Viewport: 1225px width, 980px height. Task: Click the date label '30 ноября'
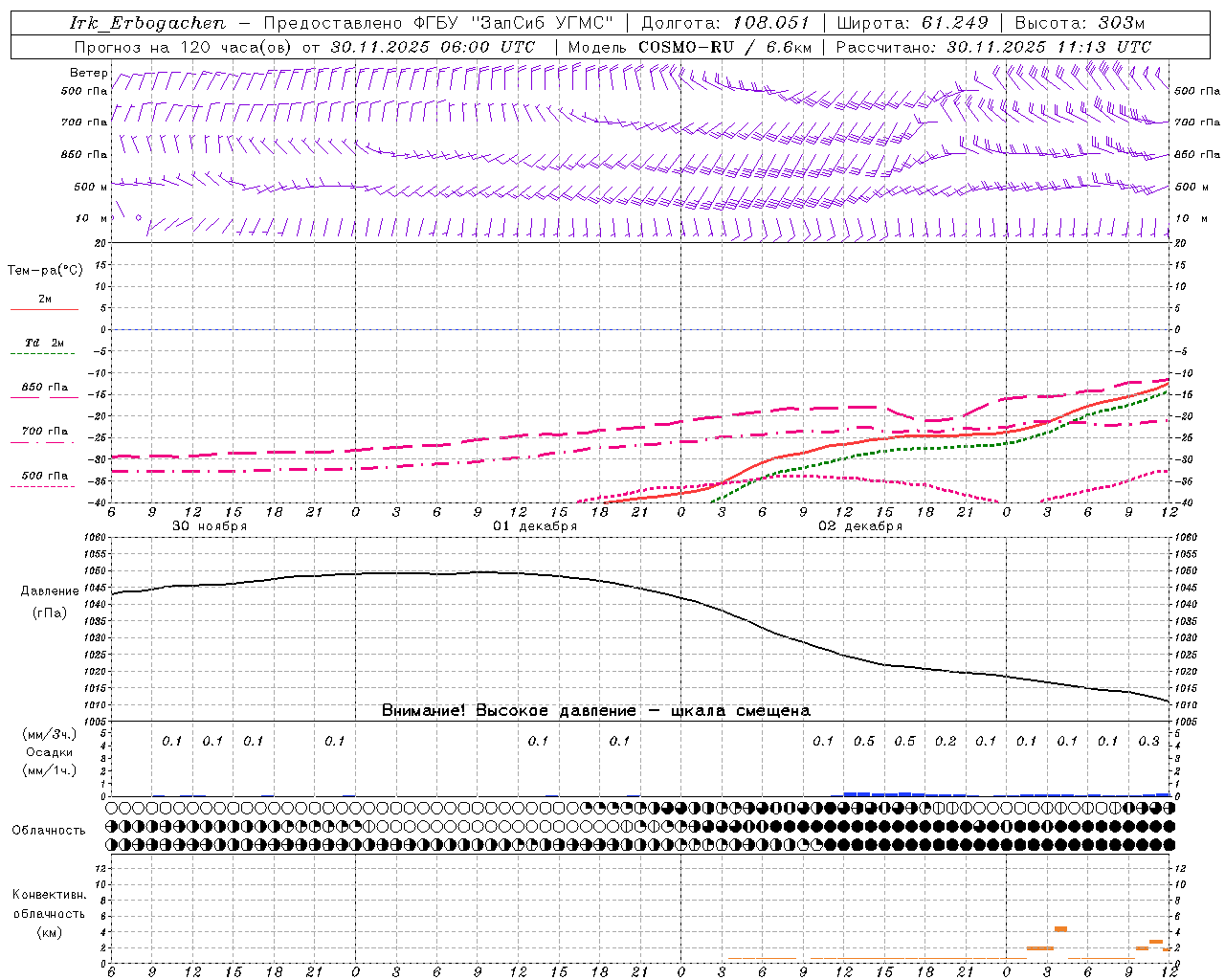(x=210, y=526)
